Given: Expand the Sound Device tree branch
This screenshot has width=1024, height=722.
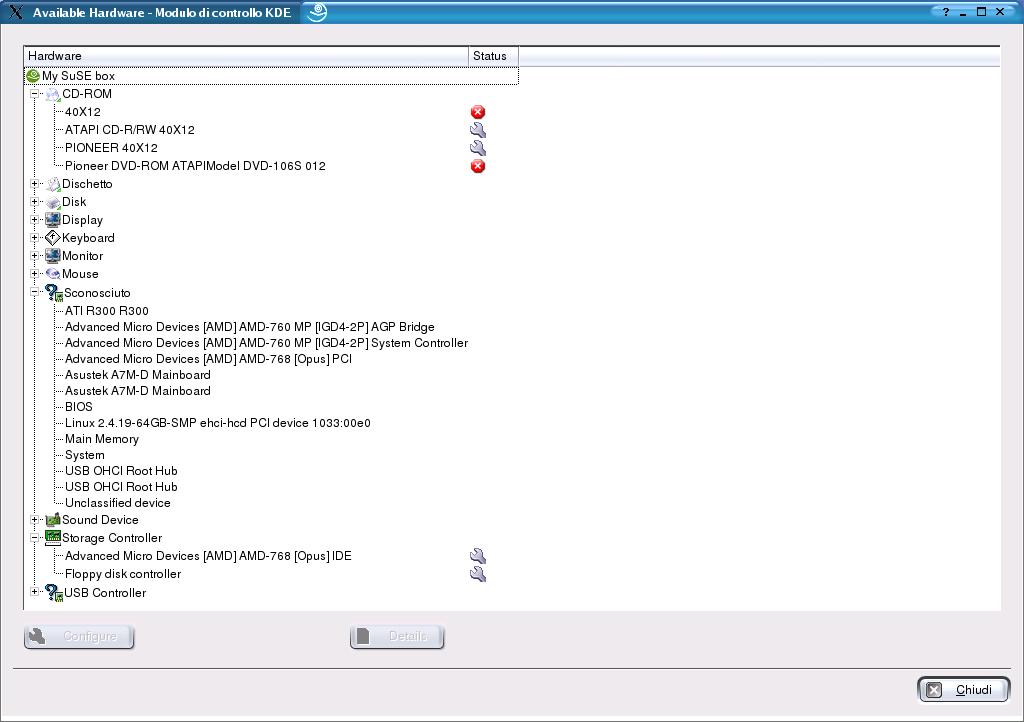Looking at the screenshot, I should tap(35, 520).
